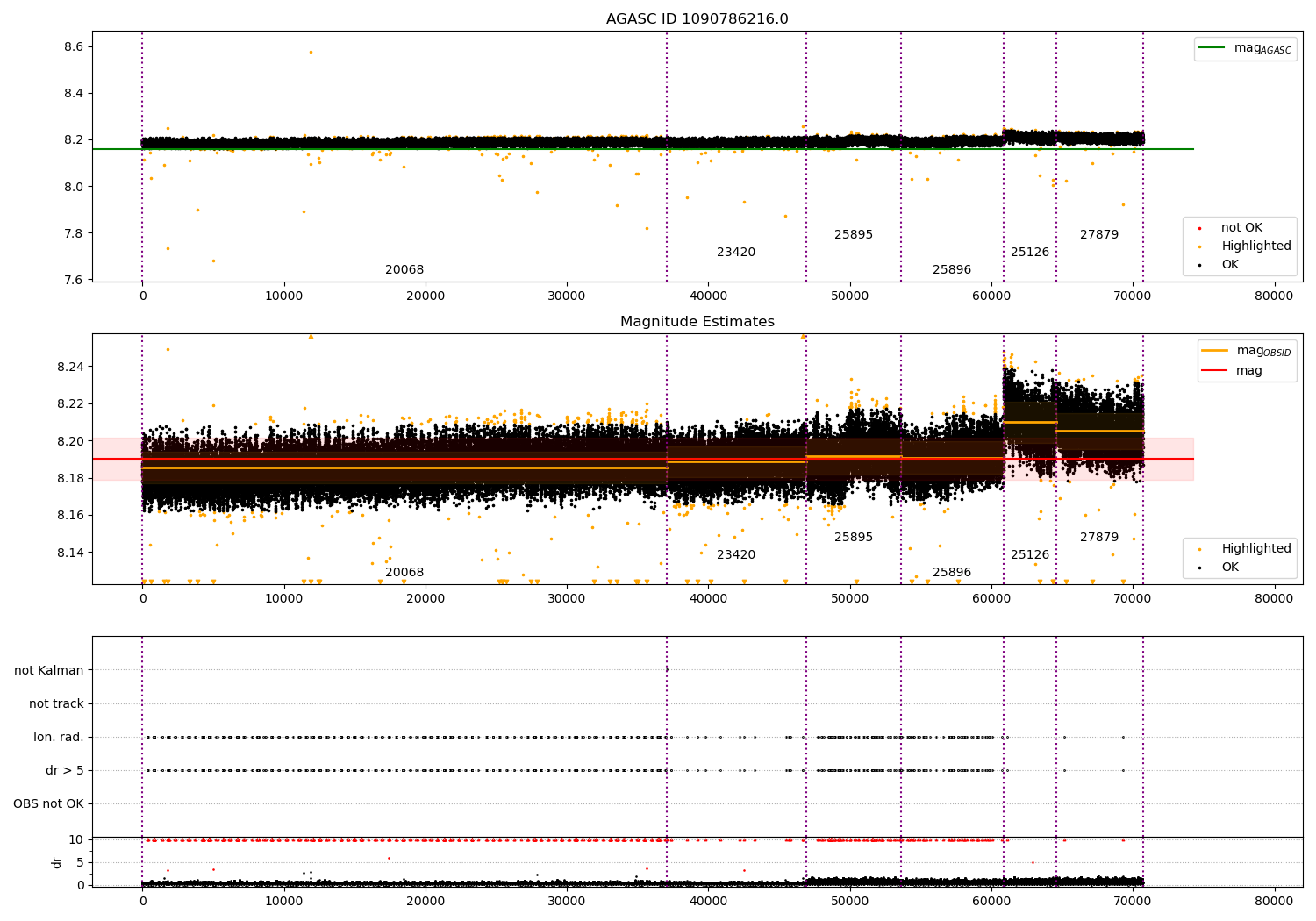Click the 7.6 y-axis tick label
1316x921 pixels.
tap(75, 280)
